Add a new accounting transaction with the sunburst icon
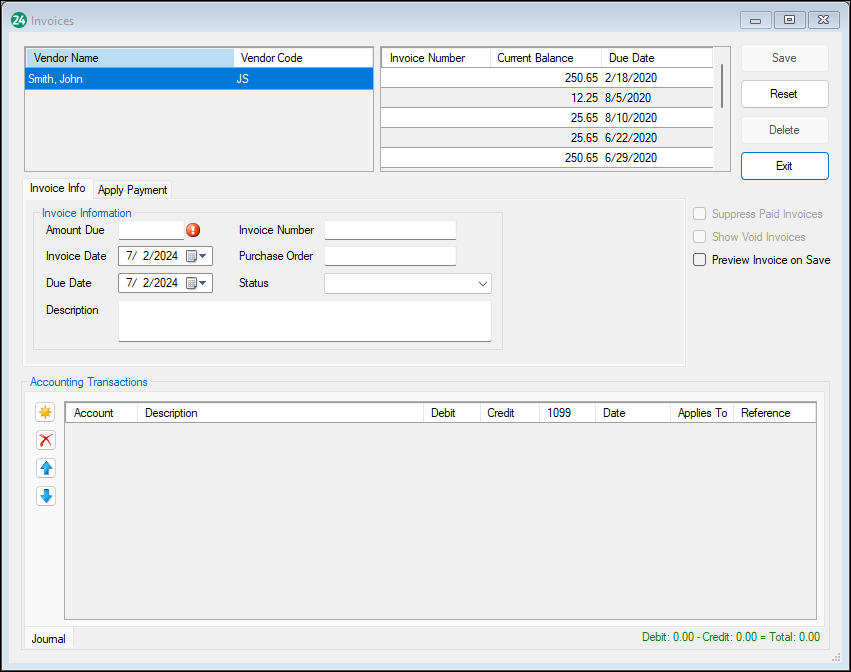 click(x=45, y=412)
